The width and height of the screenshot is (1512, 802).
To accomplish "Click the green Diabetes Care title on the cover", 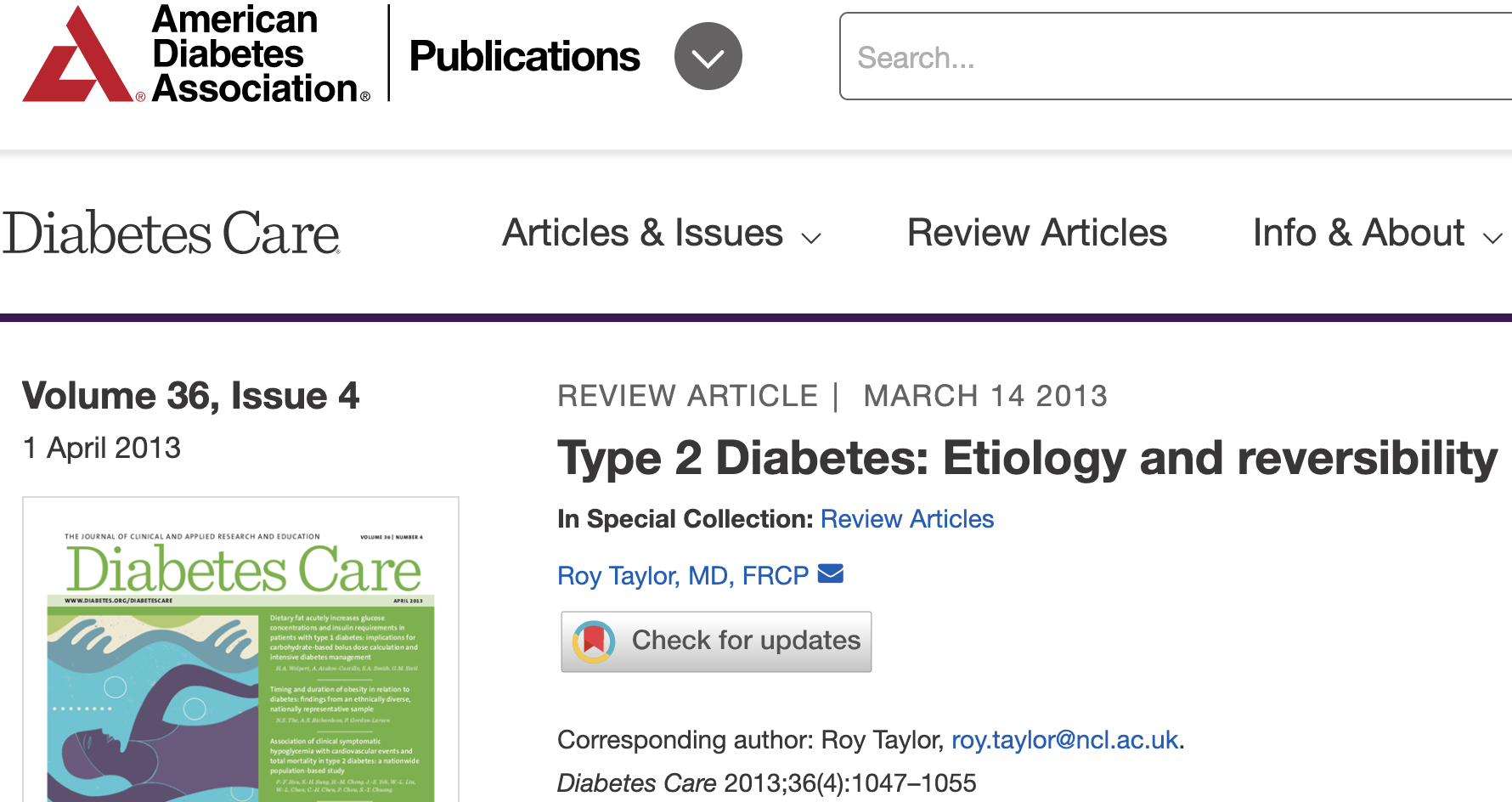I will point(244,569).
